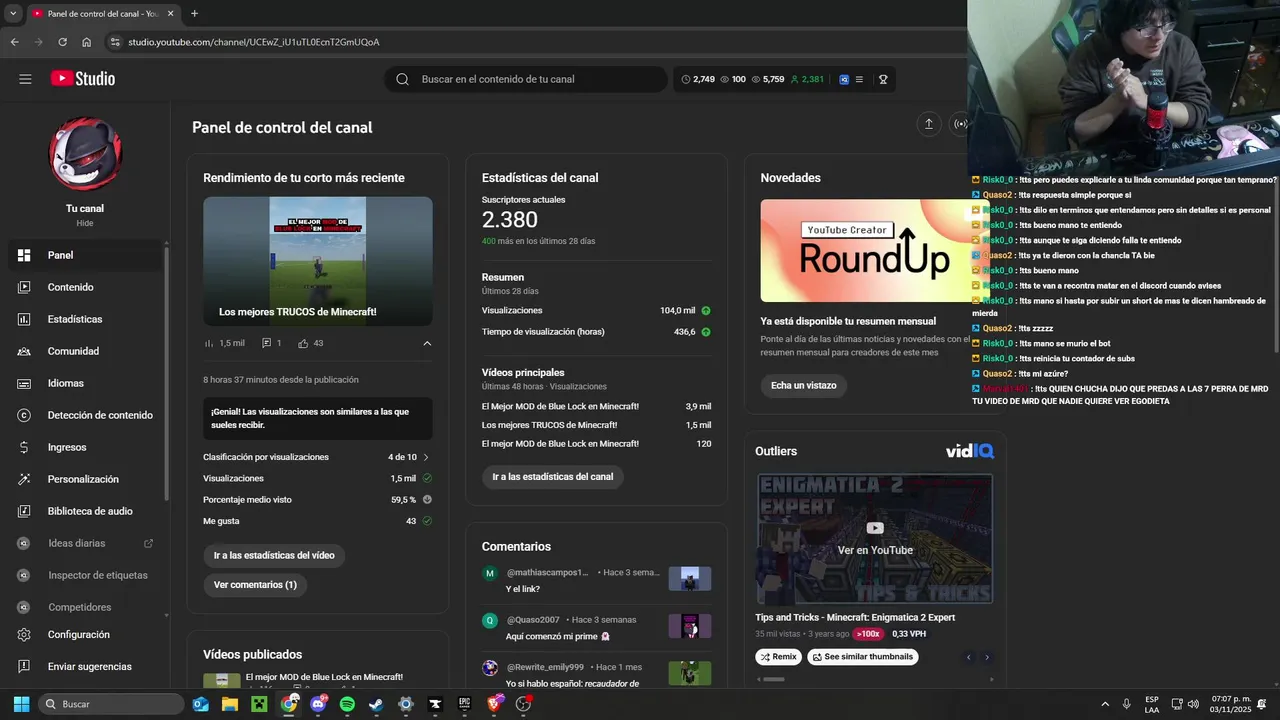The height and width of the screenshot is (720, 1280).
Task: Open Configuración gear in sidebar
Action: [24, 634]
